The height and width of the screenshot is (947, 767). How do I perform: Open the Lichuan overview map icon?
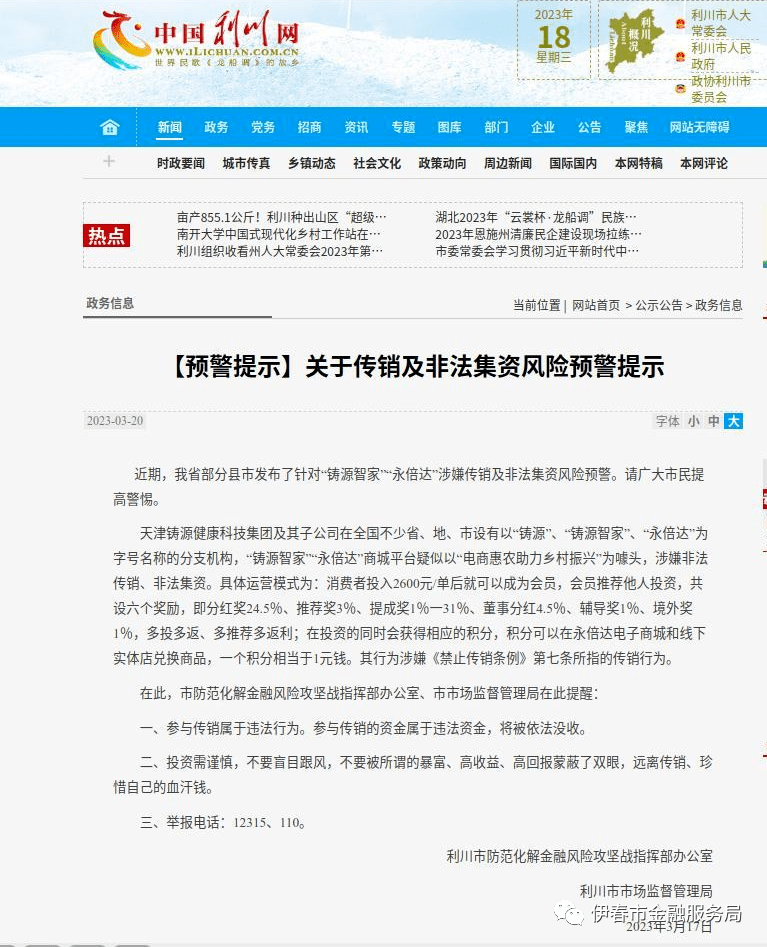pos(635,41)
